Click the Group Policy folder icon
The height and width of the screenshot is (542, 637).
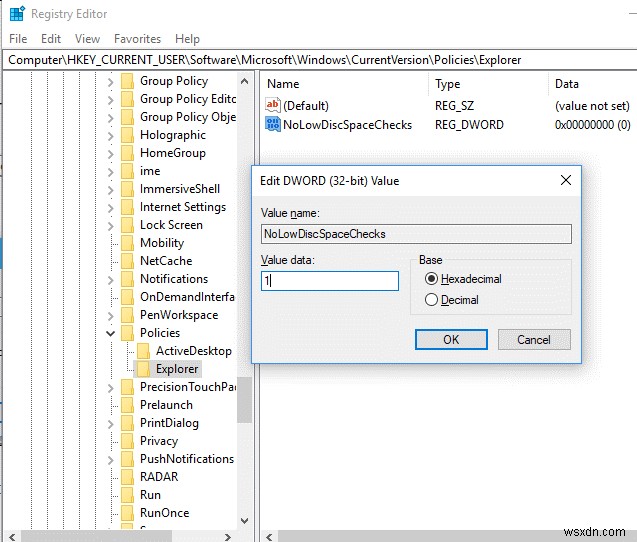click(x=128, y=81)
